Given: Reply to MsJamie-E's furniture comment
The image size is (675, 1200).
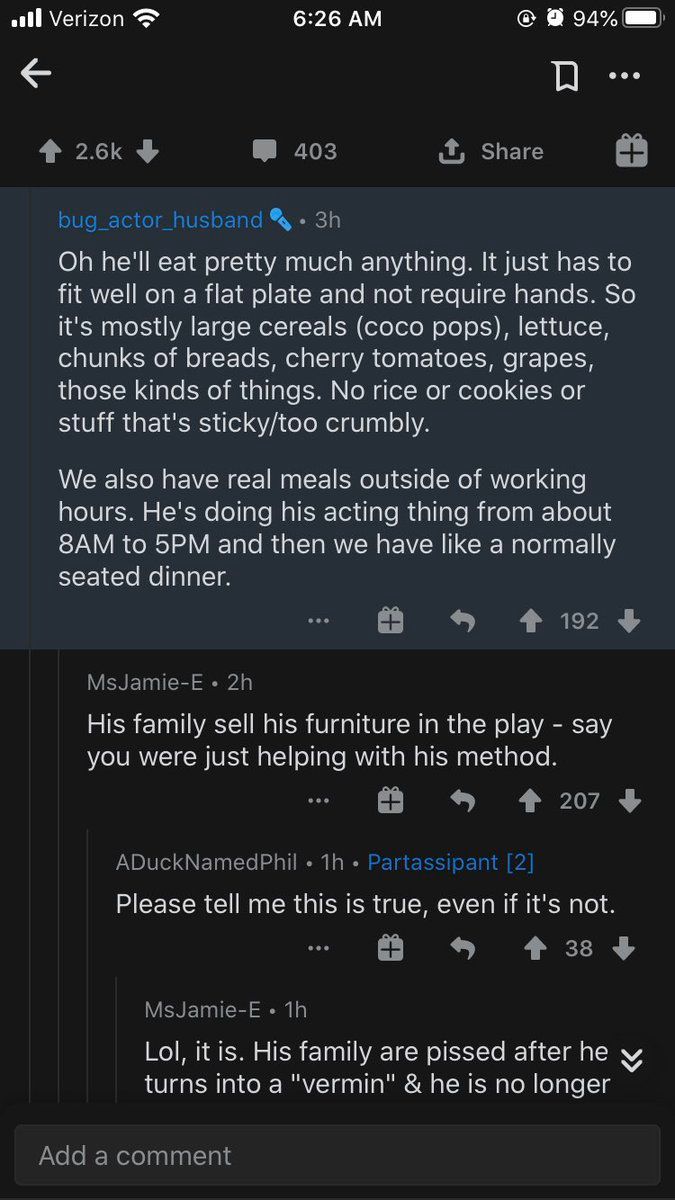Looking at the screenshot, I should (x=462, y=800).
